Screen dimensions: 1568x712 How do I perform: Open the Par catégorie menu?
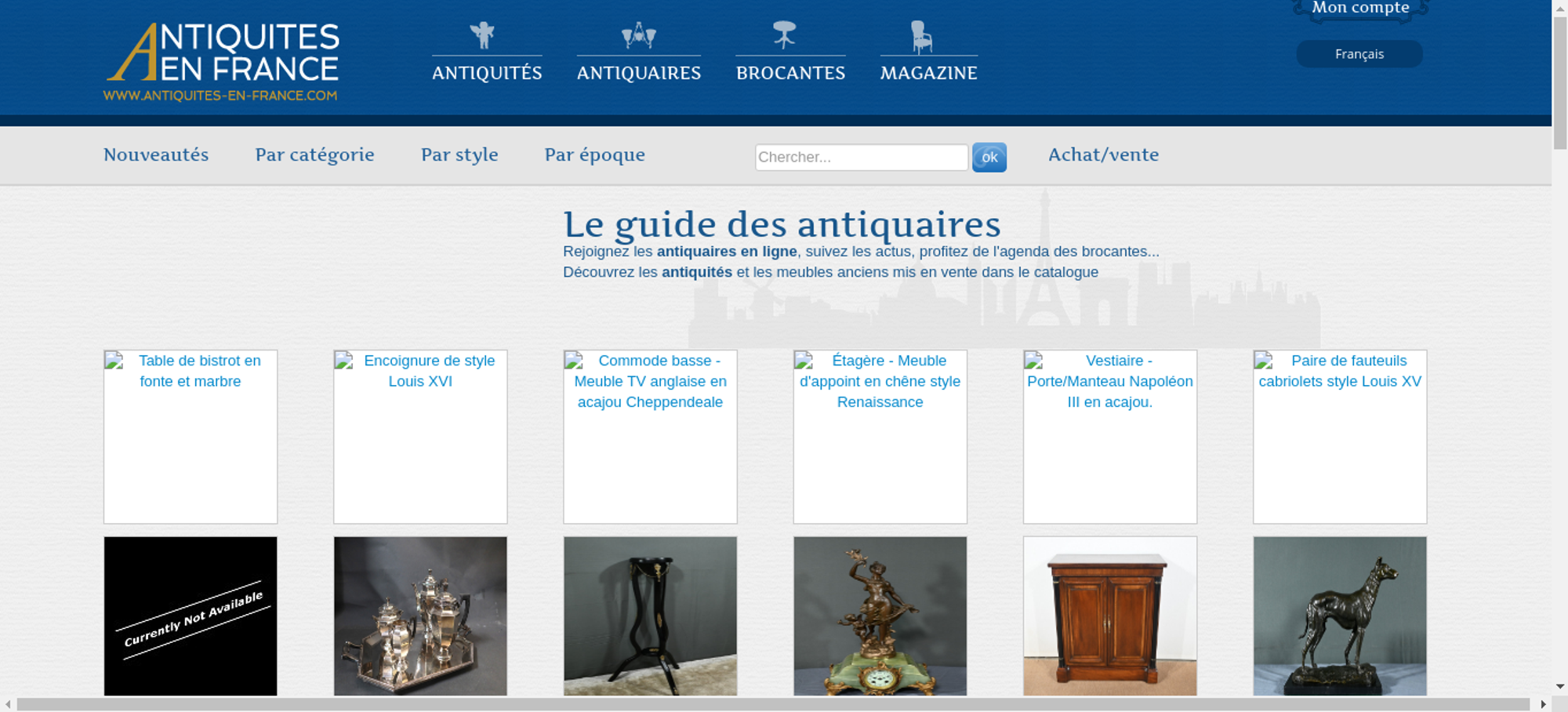tap(314, 154)
